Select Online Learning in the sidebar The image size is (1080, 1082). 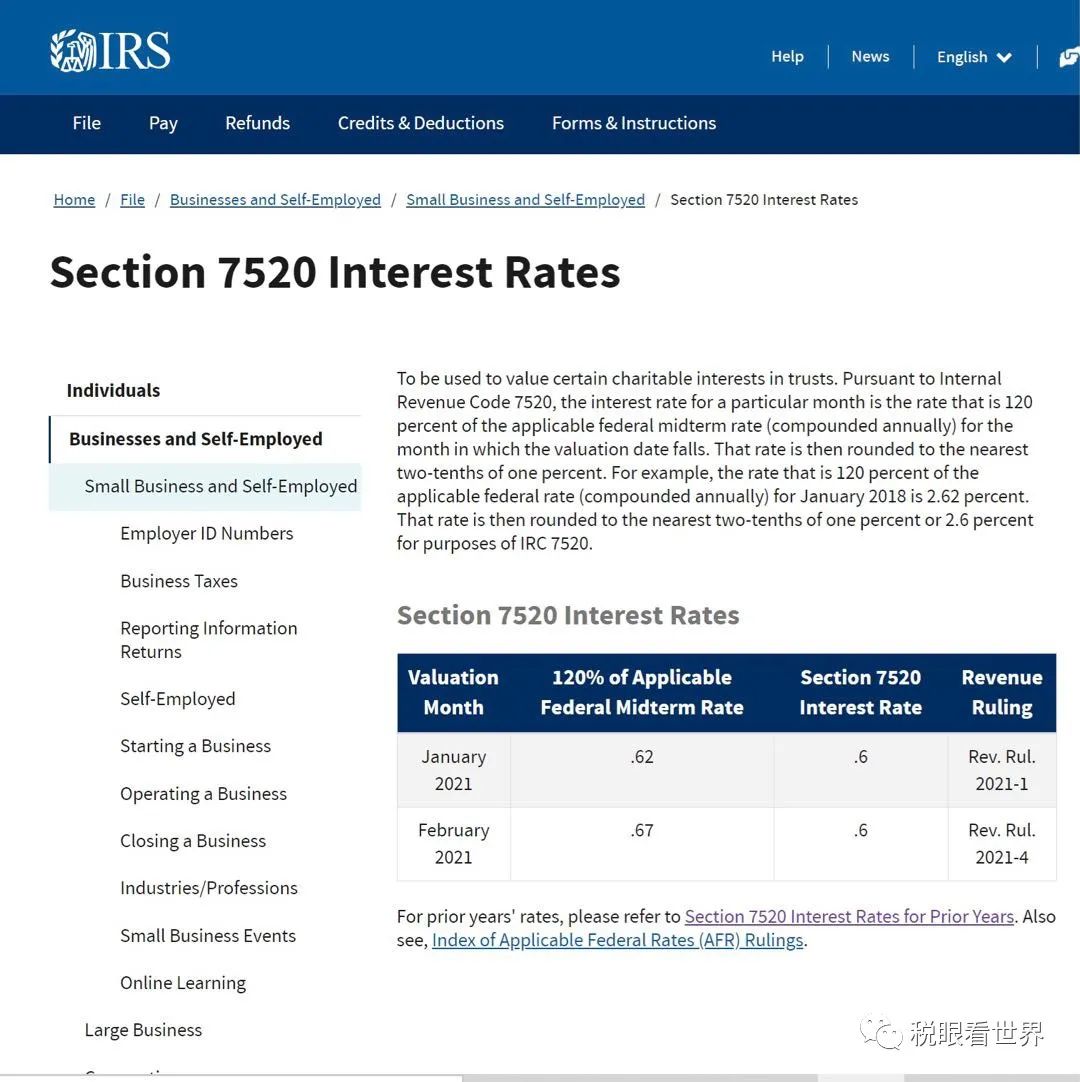pos(183,983)
